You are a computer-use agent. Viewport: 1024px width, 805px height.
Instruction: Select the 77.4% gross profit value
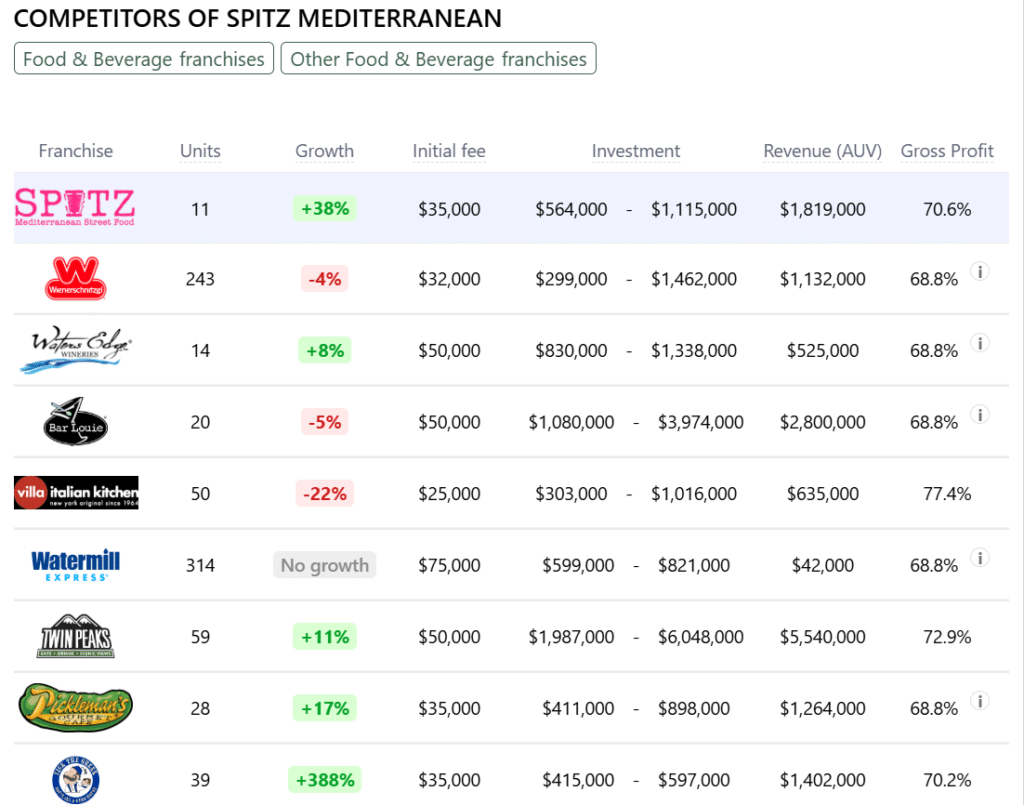(x=947, y=494)
